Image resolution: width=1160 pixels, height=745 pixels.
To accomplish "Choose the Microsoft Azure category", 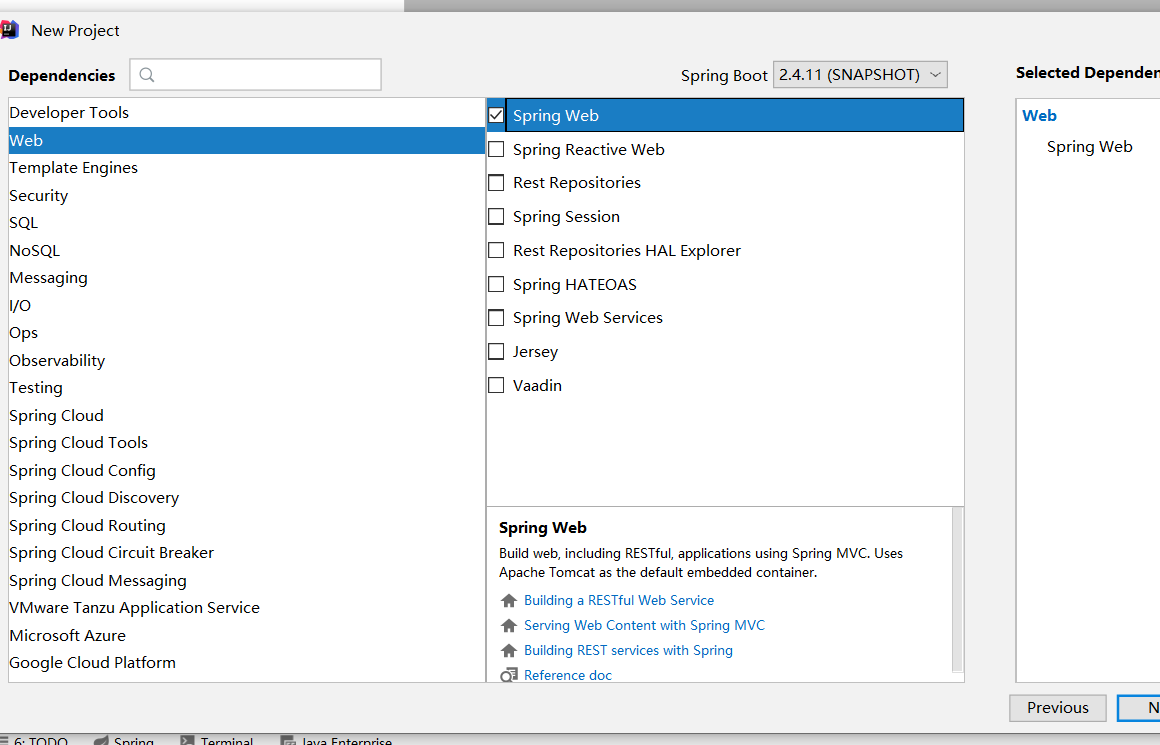I will pos(246,636).
